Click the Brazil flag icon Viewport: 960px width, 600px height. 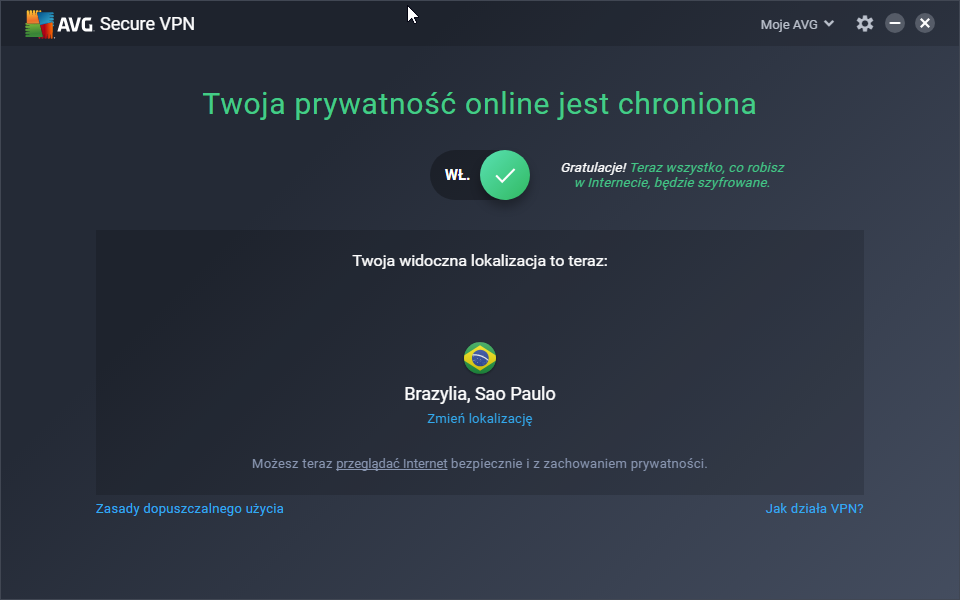(x=480, y=357)
